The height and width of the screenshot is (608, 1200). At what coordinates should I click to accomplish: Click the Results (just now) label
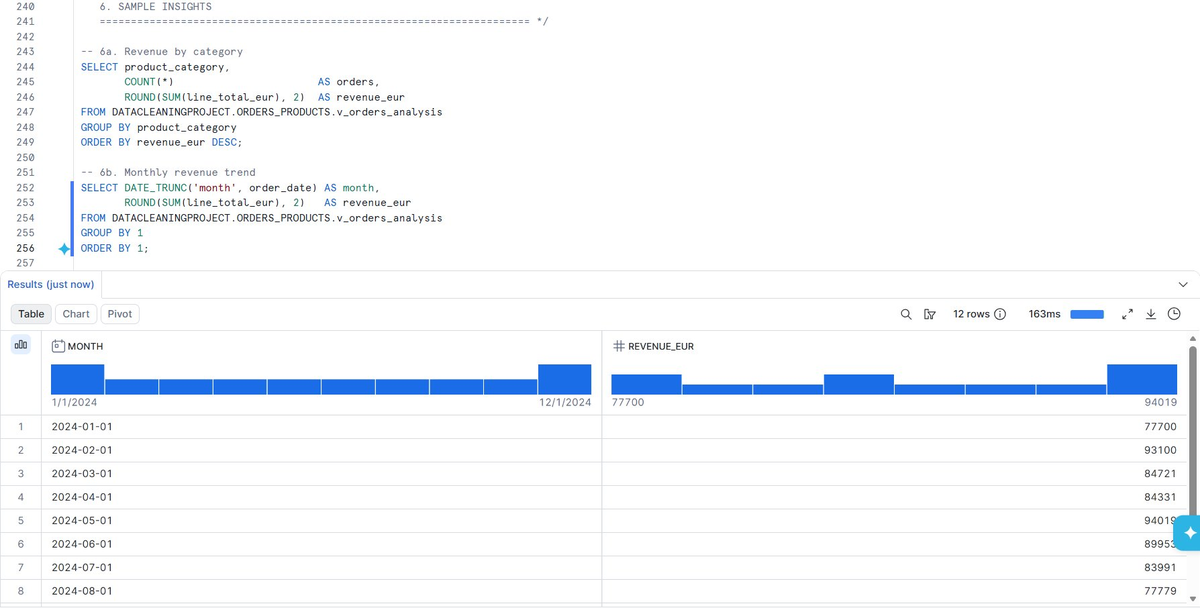click(x=51, y=284)
